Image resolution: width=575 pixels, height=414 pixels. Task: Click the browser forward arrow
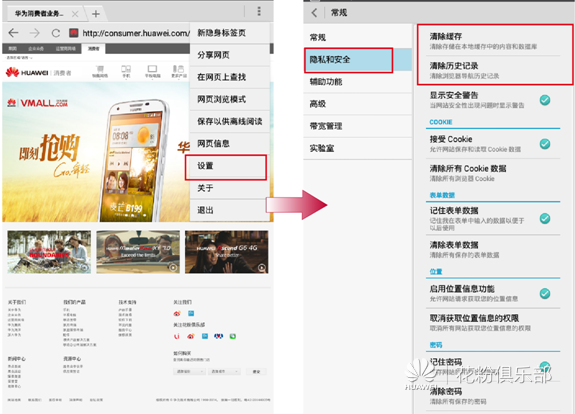34,33
